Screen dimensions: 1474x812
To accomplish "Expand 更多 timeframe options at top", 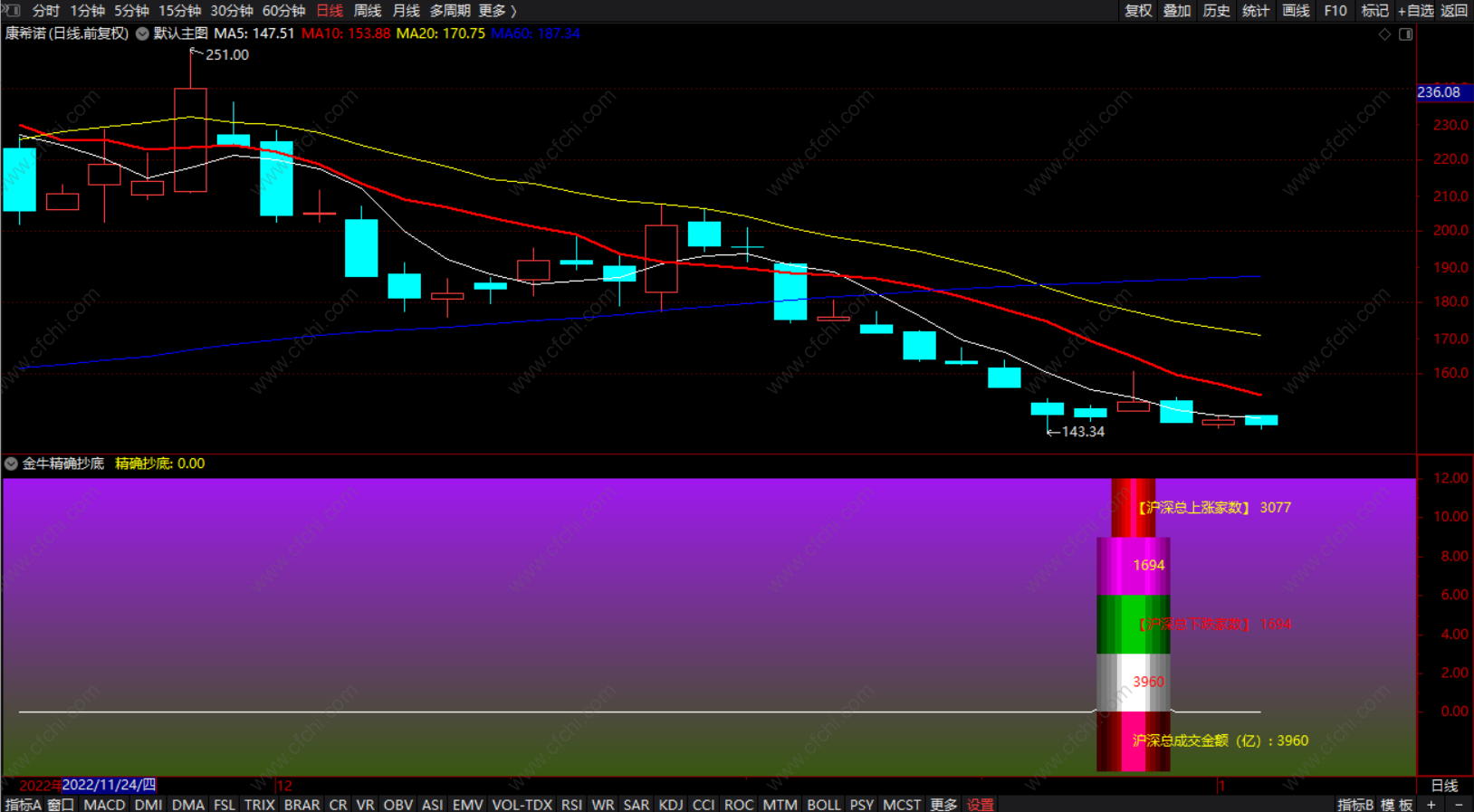I will (x=497, y=11).
